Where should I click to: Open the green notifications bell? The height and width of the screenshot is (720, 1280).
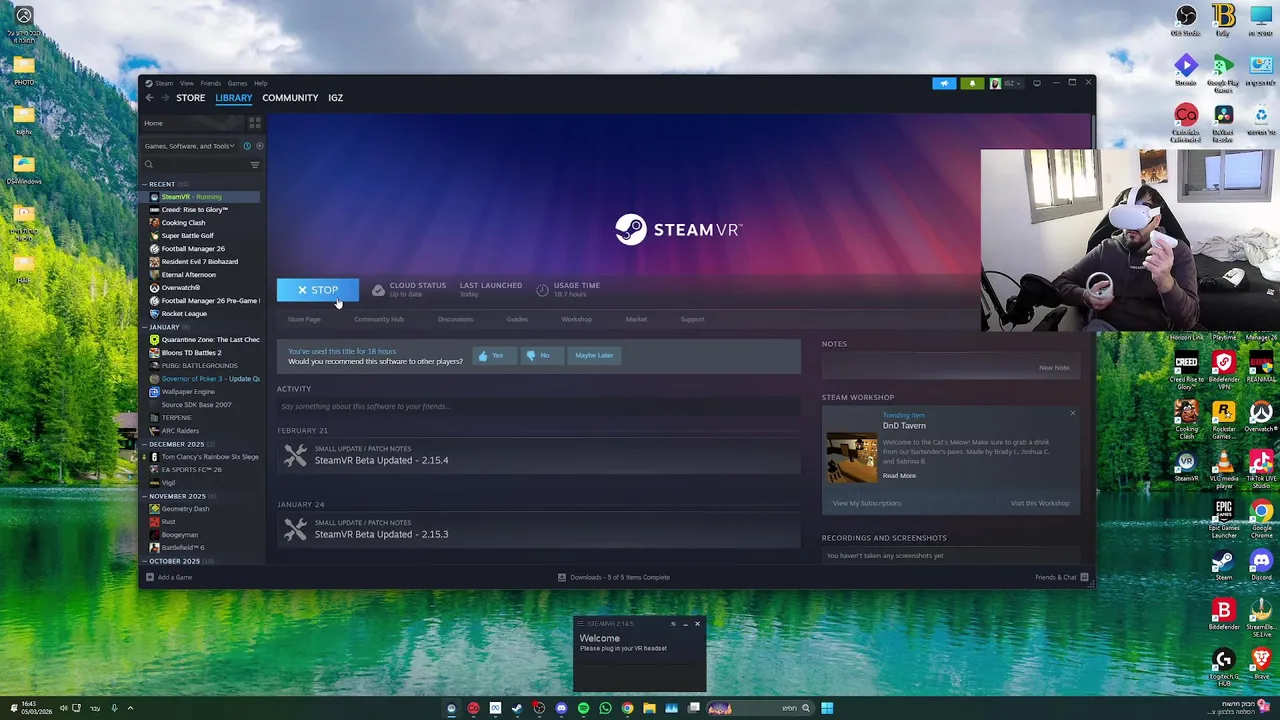tap(972, 83)
